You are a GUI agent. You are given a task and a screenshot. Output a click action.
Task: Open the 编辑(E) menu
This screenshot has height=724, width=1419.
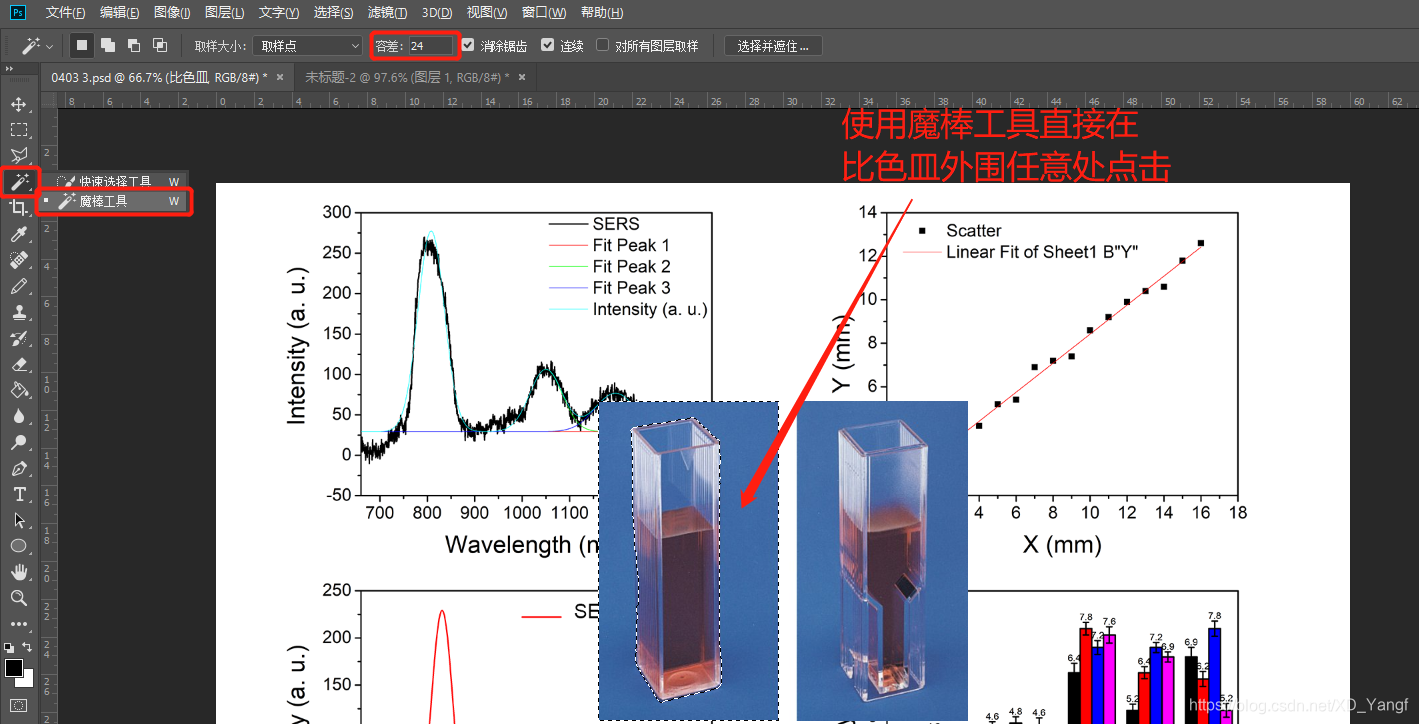point(119,12)
